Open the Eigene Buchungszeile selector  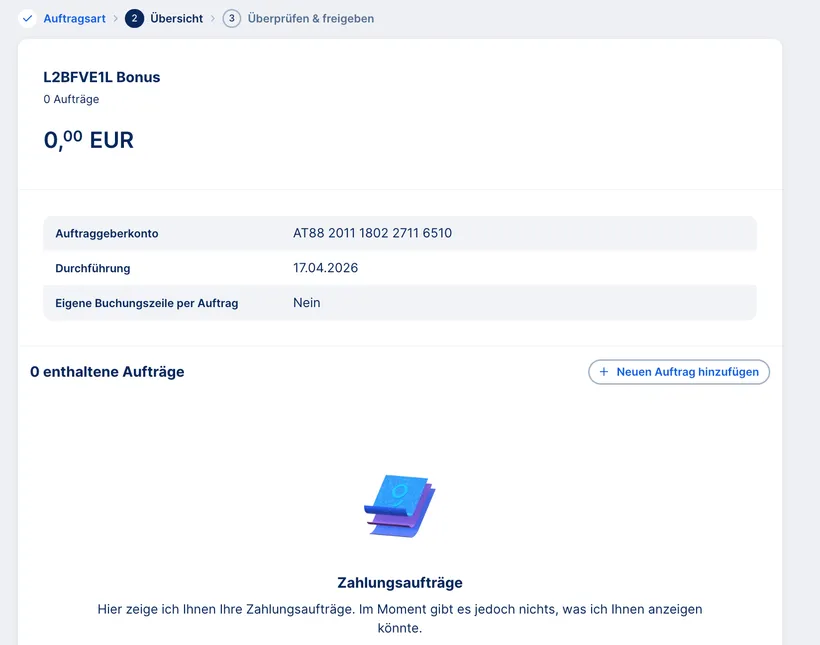(307, 302)
